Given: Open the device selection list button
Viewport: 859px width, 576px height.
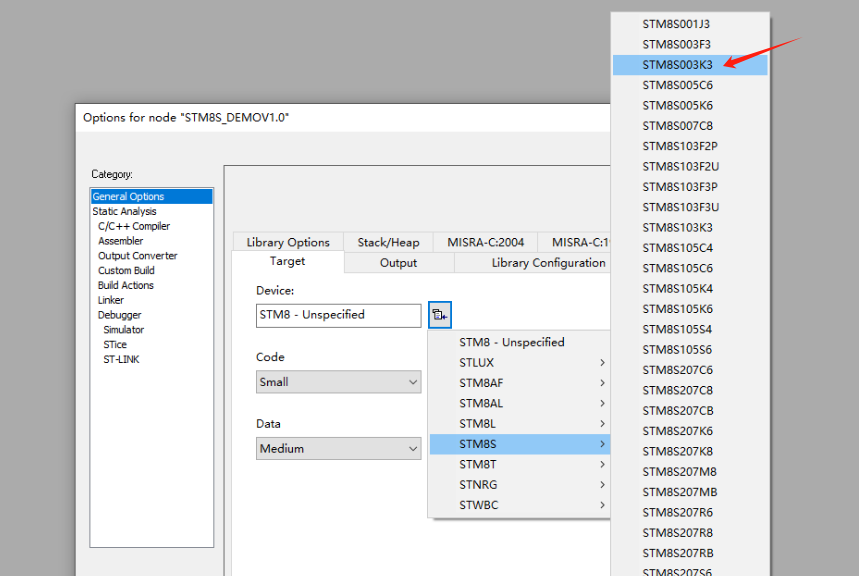Looking at the screenshot, I should pos(440,315).
